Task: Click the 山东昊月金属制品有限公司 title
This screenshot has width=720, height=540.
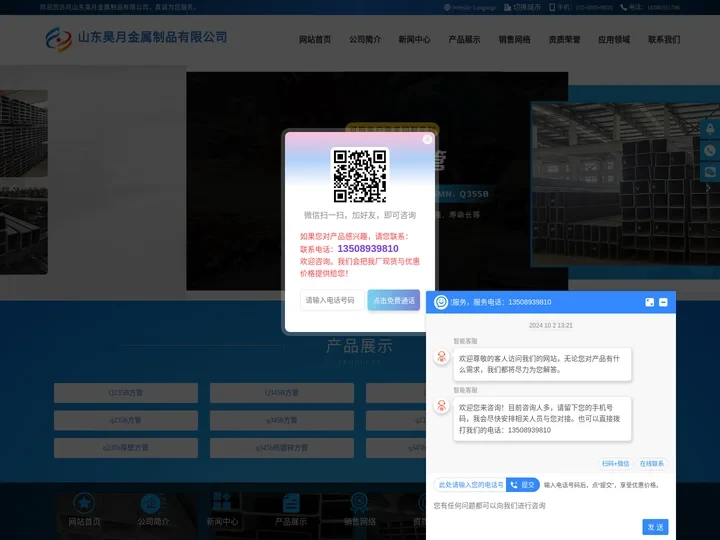Action: point(152,37)
